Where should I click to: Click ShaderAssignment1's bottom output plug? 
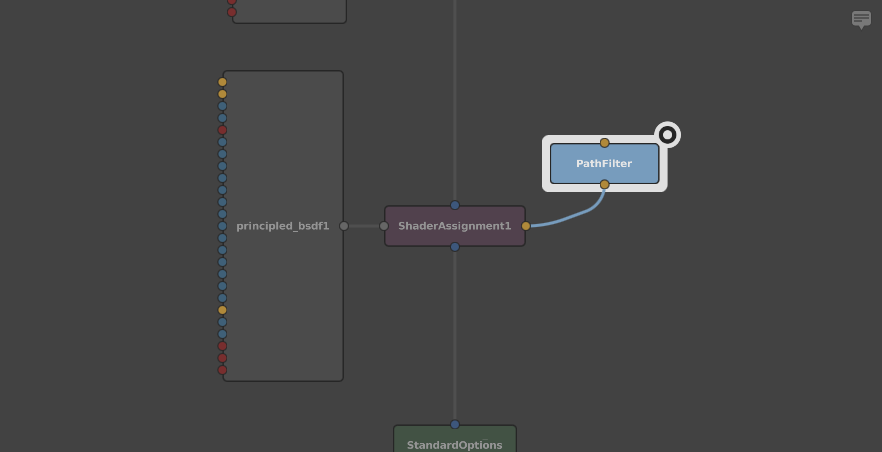tap(455, 247)
